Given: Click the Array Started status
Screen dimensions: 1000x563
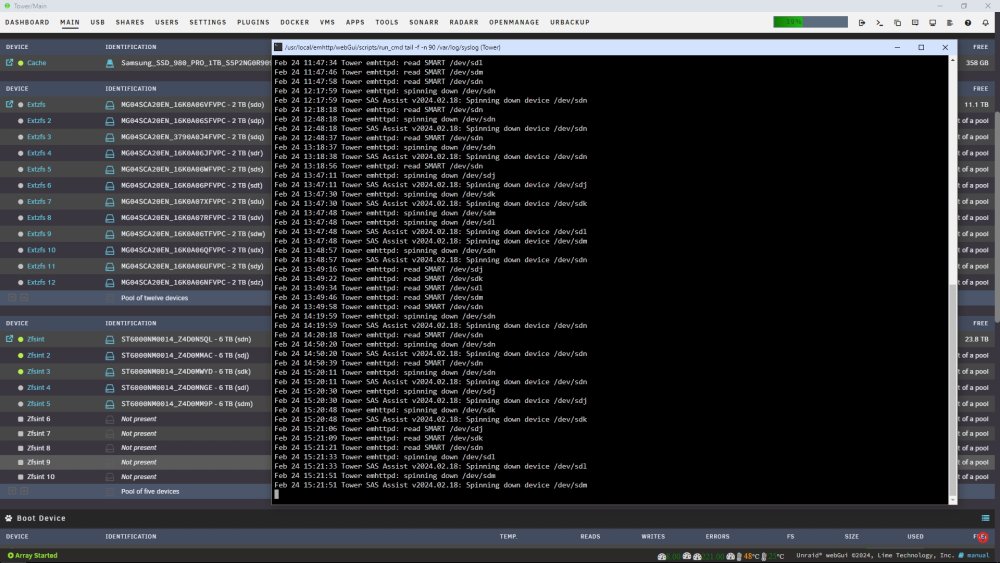Looking at the screenshot, I should tap(33, 555).
